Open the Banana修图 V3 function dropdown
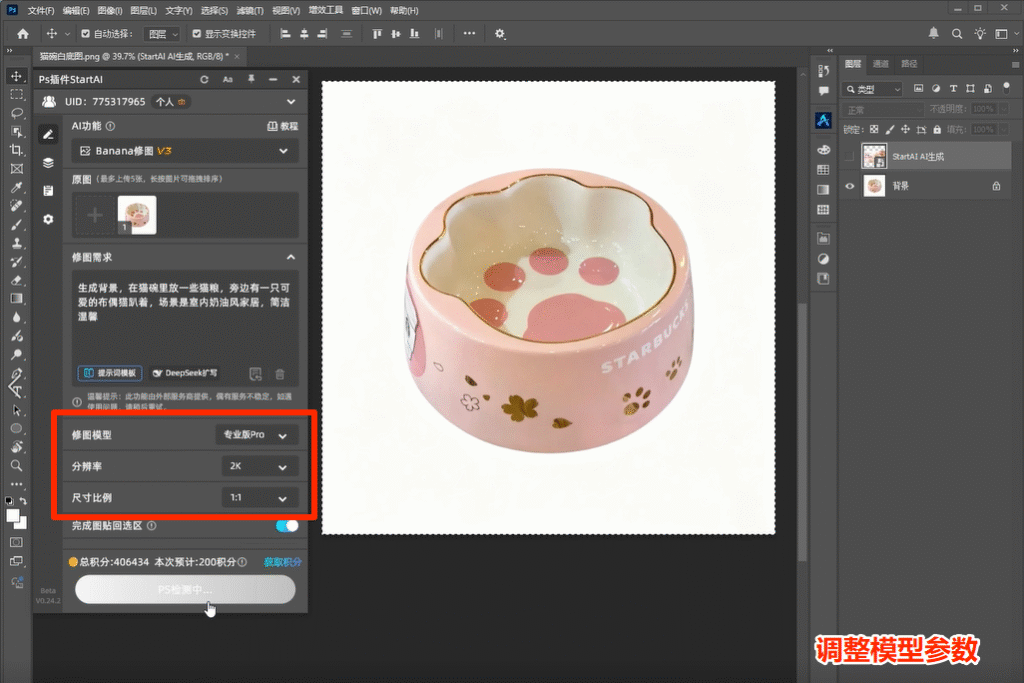Screen dimensions: 1024x683 tap(185, 151)
